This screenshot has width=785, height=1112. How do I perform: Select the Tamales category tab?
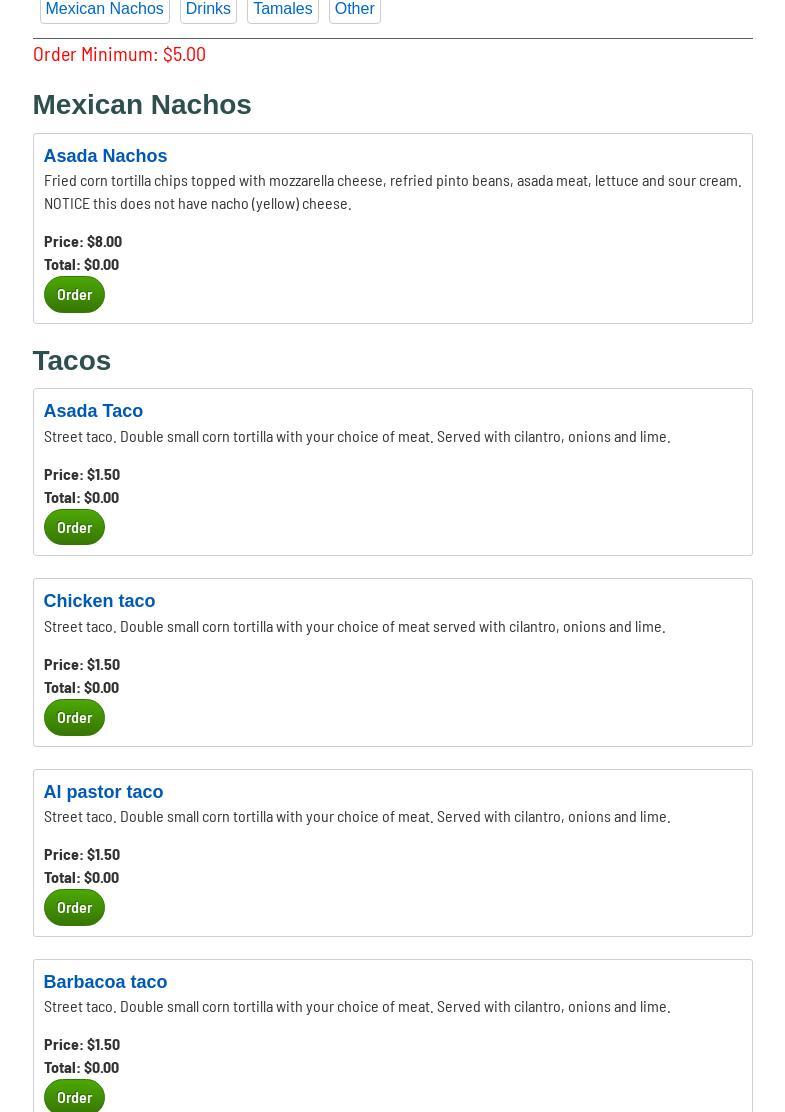pyautogui.click(x=282, y=9)
